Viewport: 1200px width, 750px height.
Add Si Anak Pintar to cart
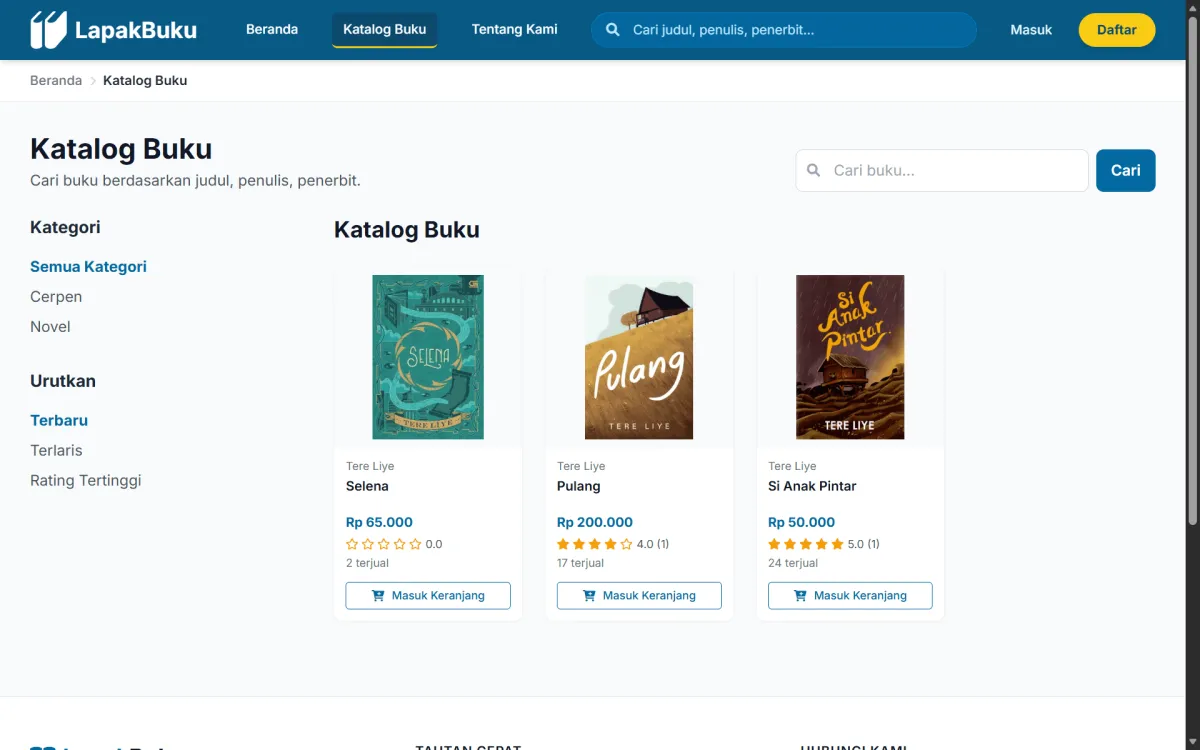tap(850, 596)
